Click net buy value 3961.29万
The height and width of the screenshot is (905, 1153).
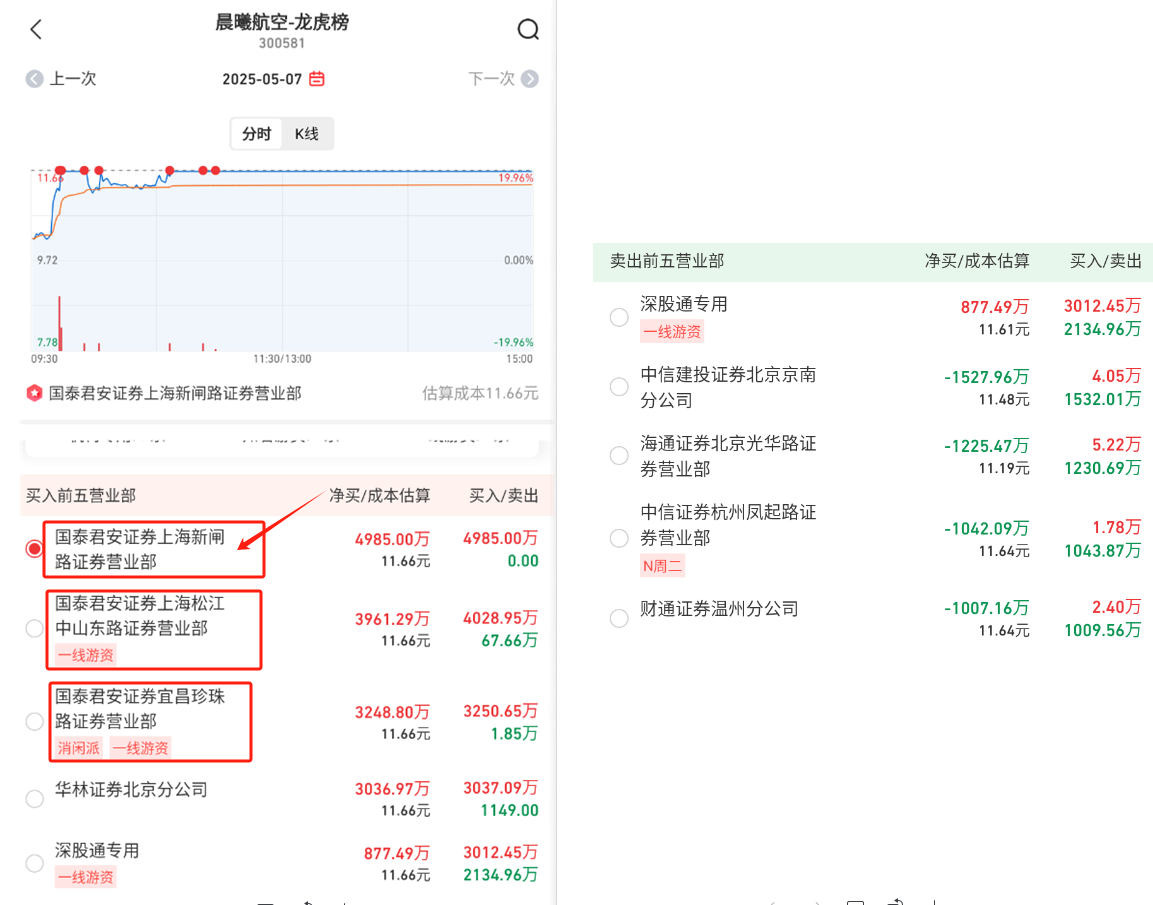pyautogui.click(x=392, y=619)
